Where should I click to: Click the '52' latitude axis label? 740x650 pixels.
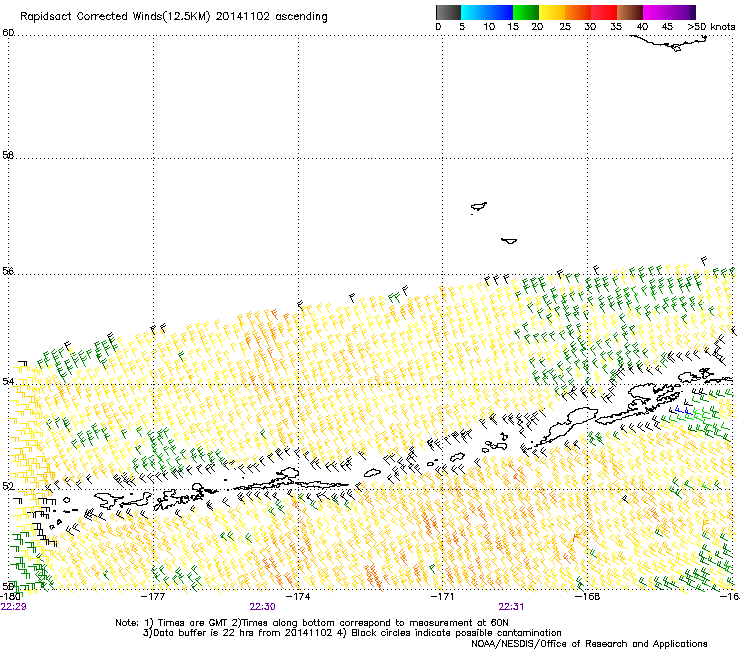8,486
